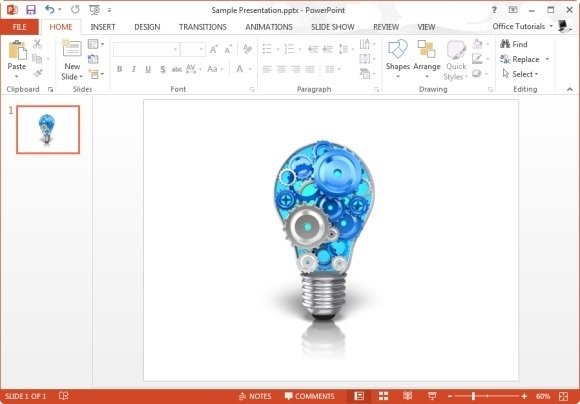
Task: Click the Copy icon in Clipboard group
Action: pos(37,58)
